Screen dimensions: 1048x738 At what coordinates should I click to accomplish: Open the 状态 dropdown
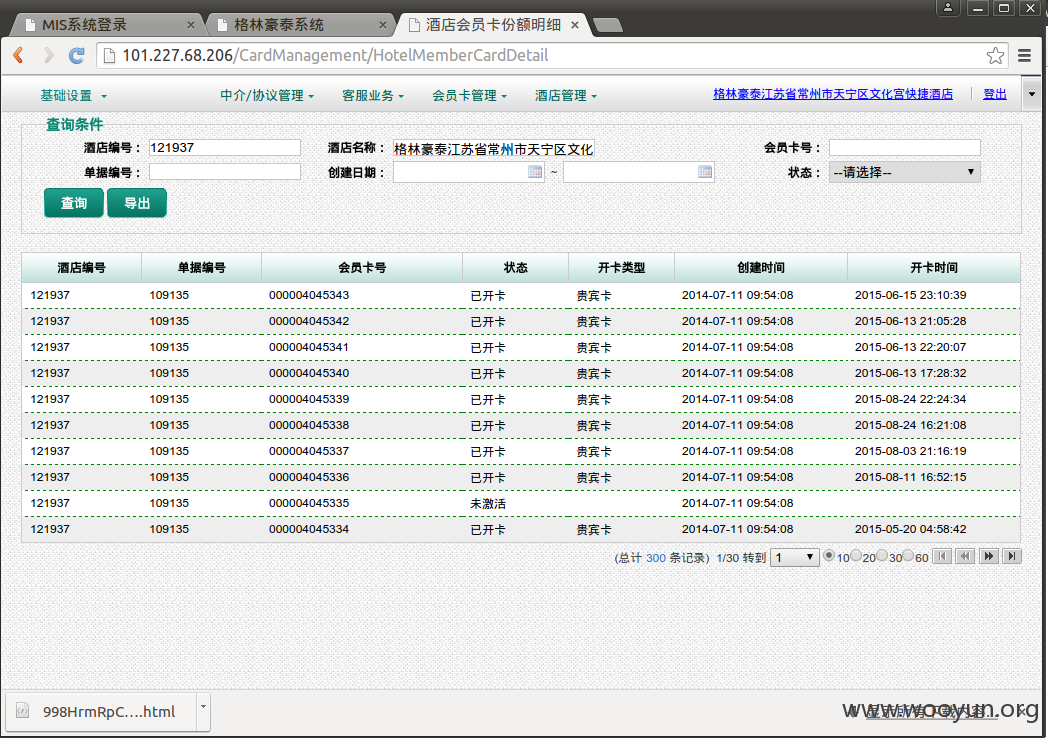point(904,172)
